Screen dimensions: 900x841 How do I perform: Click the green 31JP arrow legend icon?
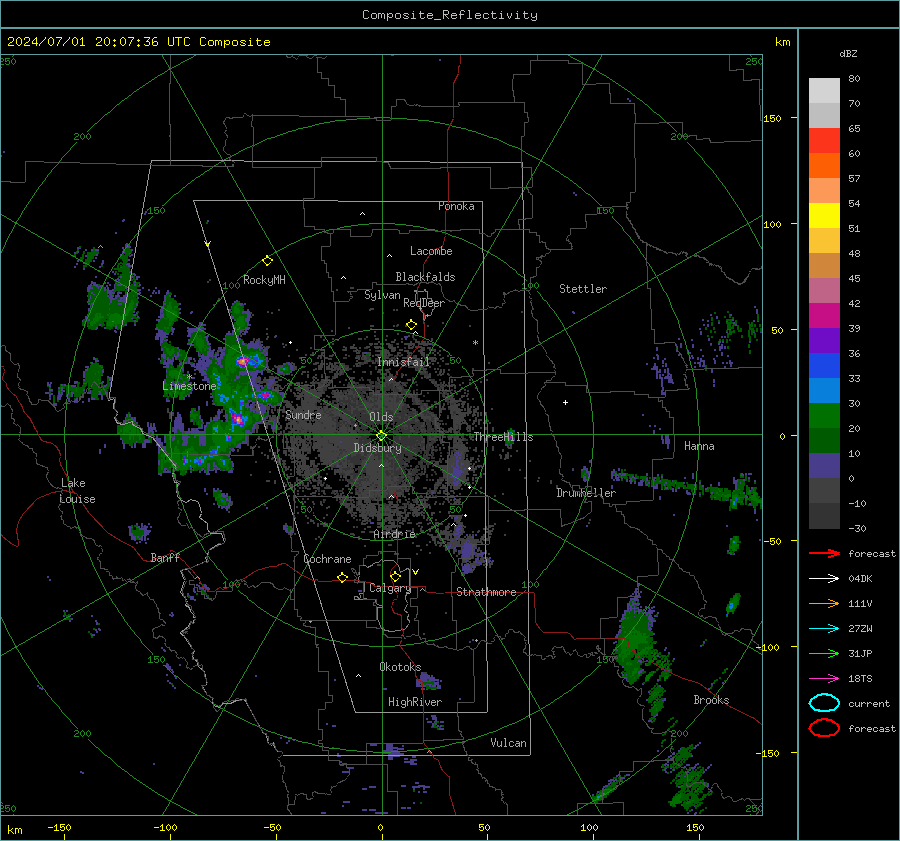pos(824,653)
